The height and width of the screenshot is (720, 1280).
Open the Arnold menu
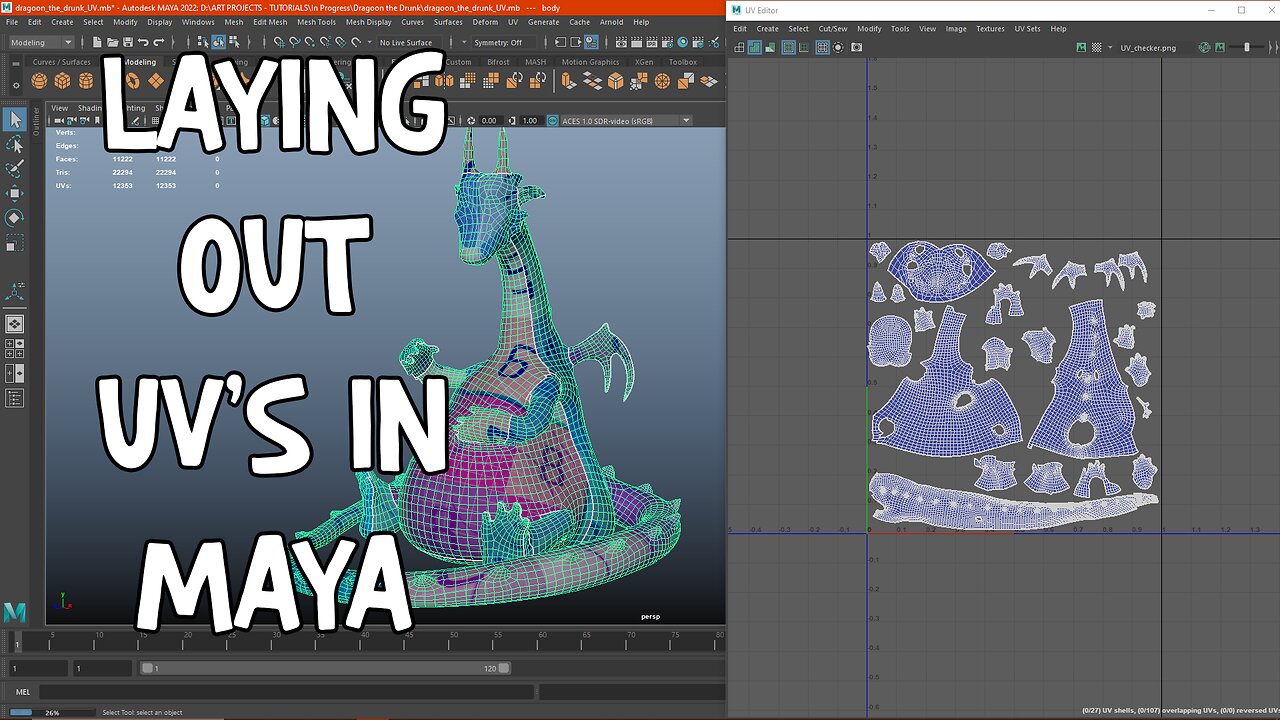[611, 22]
